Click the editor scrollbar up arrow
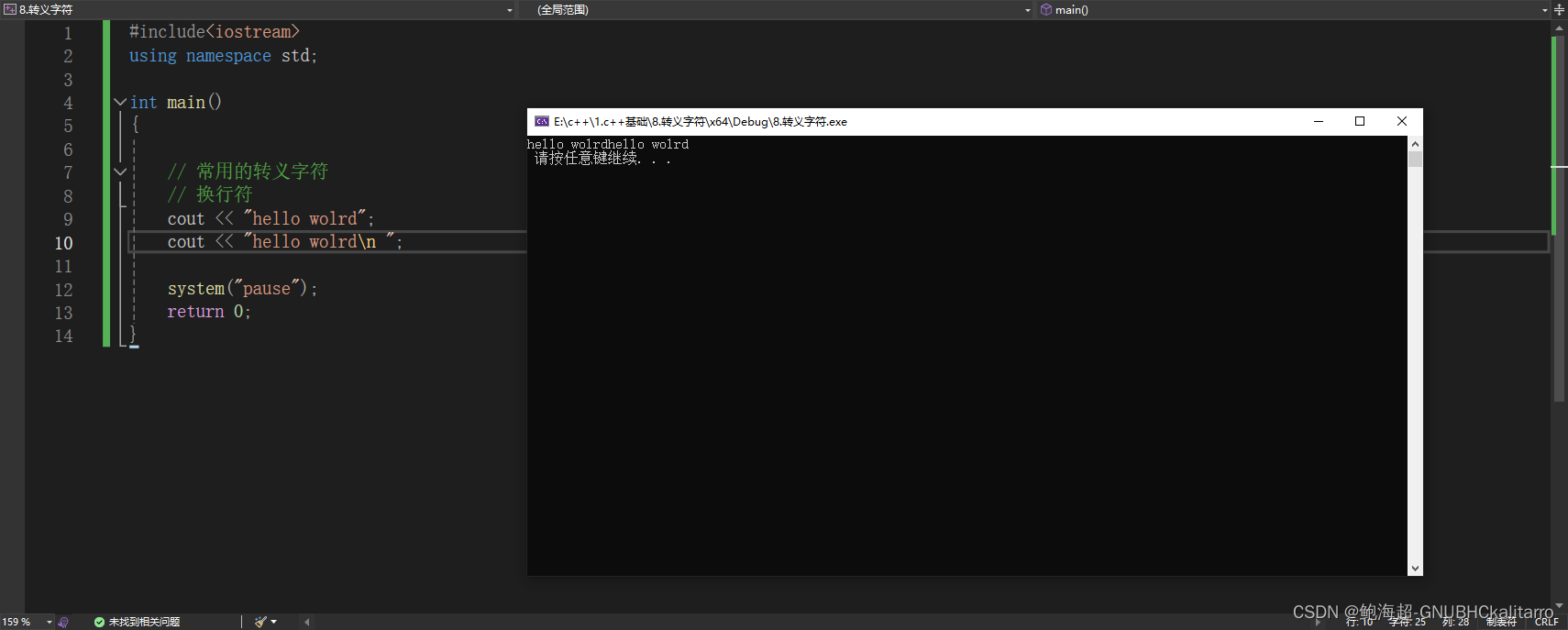The height and width of the screenshot is (630, 1568). click(x=1559, y=28)
